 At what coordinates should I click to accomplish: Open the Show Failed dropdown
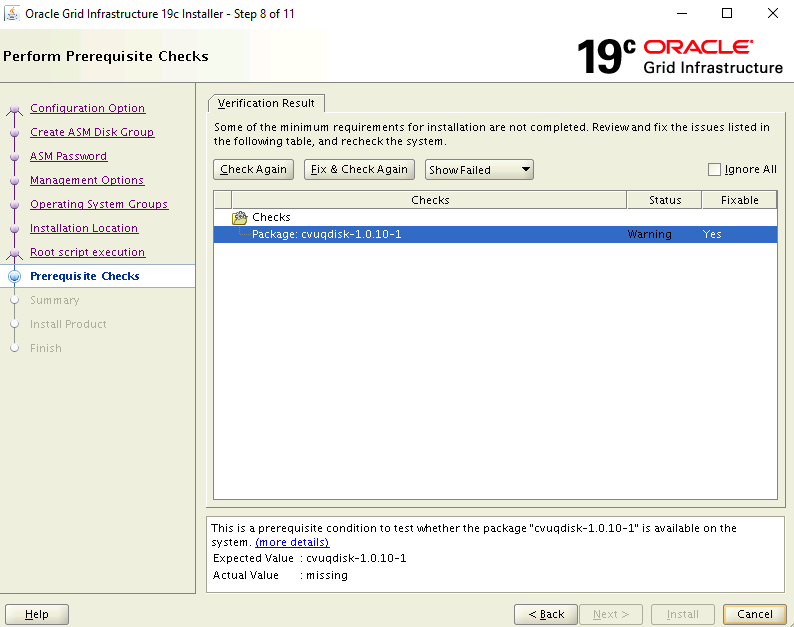pyautogui.click(x=479, y=170)
